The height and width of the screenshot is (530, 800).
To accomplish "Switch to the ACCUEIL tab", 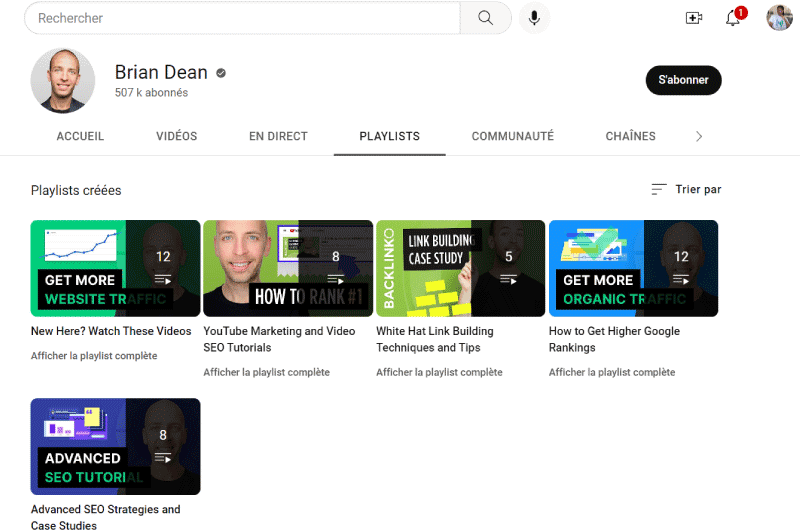I will click(80, 136).
